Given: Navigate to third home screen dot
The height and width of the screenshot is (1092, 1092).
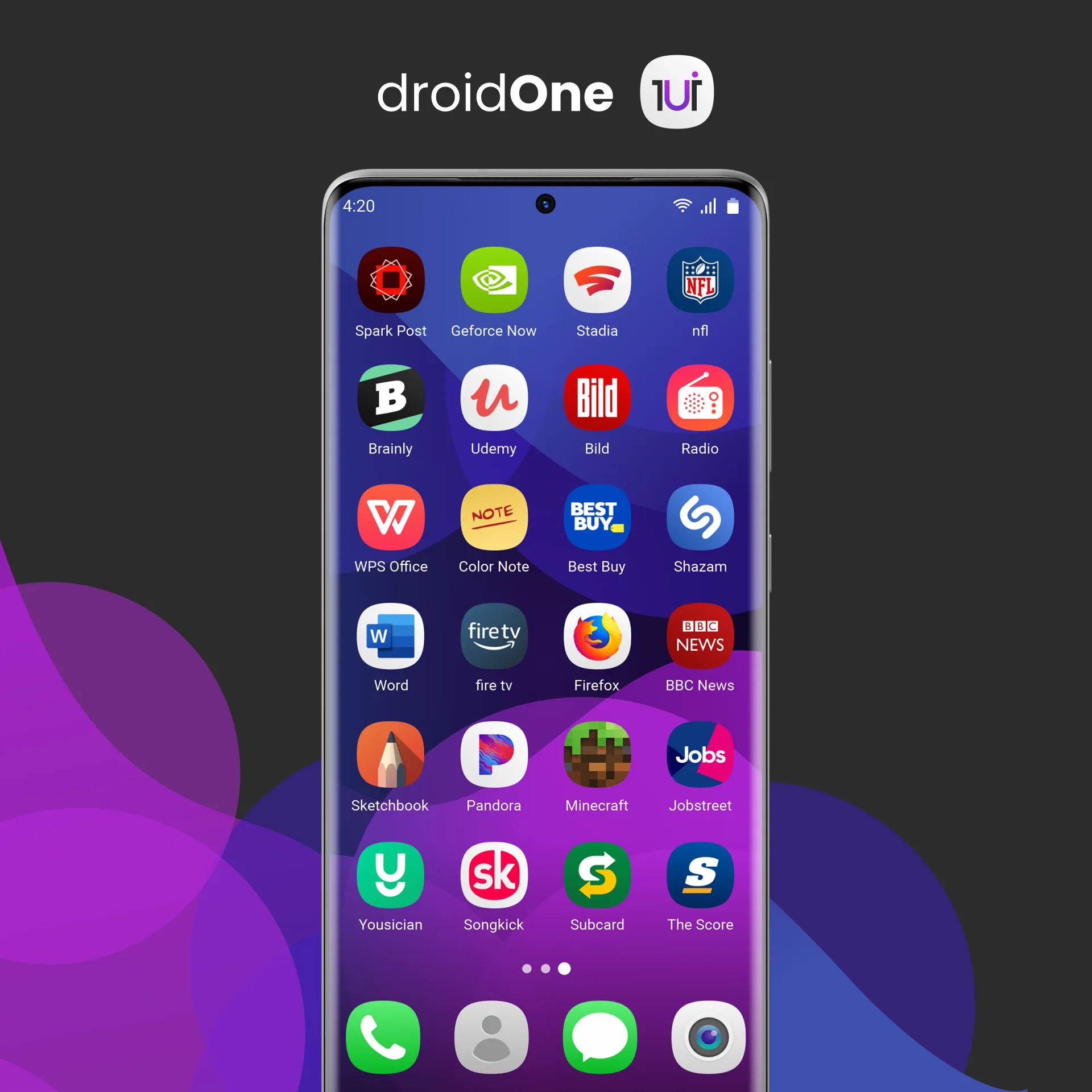Looking at the screenshot, I should pos(563,974).
